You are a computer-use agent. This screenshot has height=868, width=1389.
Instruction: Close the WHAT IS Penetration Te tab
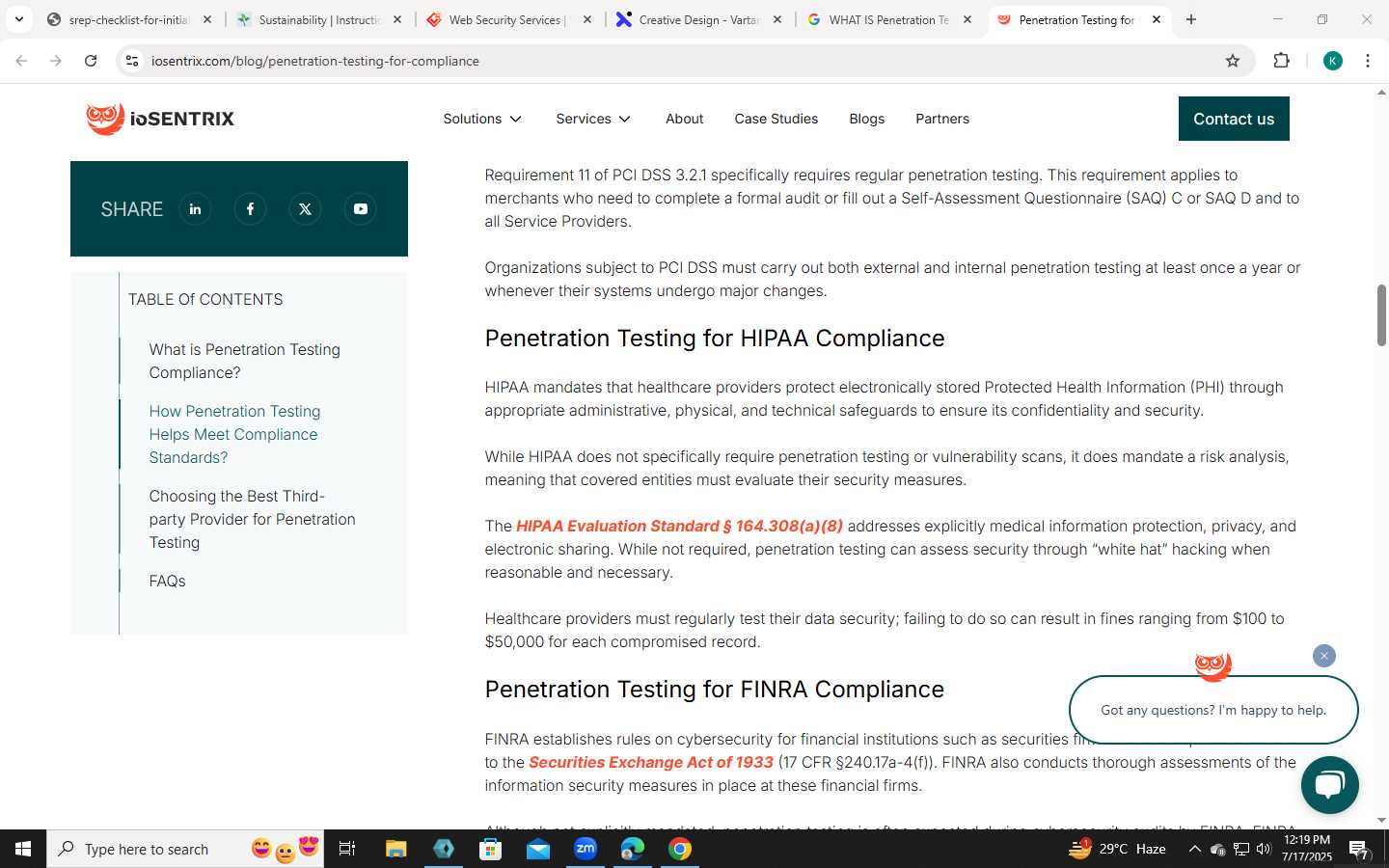[x=967, y=19]
